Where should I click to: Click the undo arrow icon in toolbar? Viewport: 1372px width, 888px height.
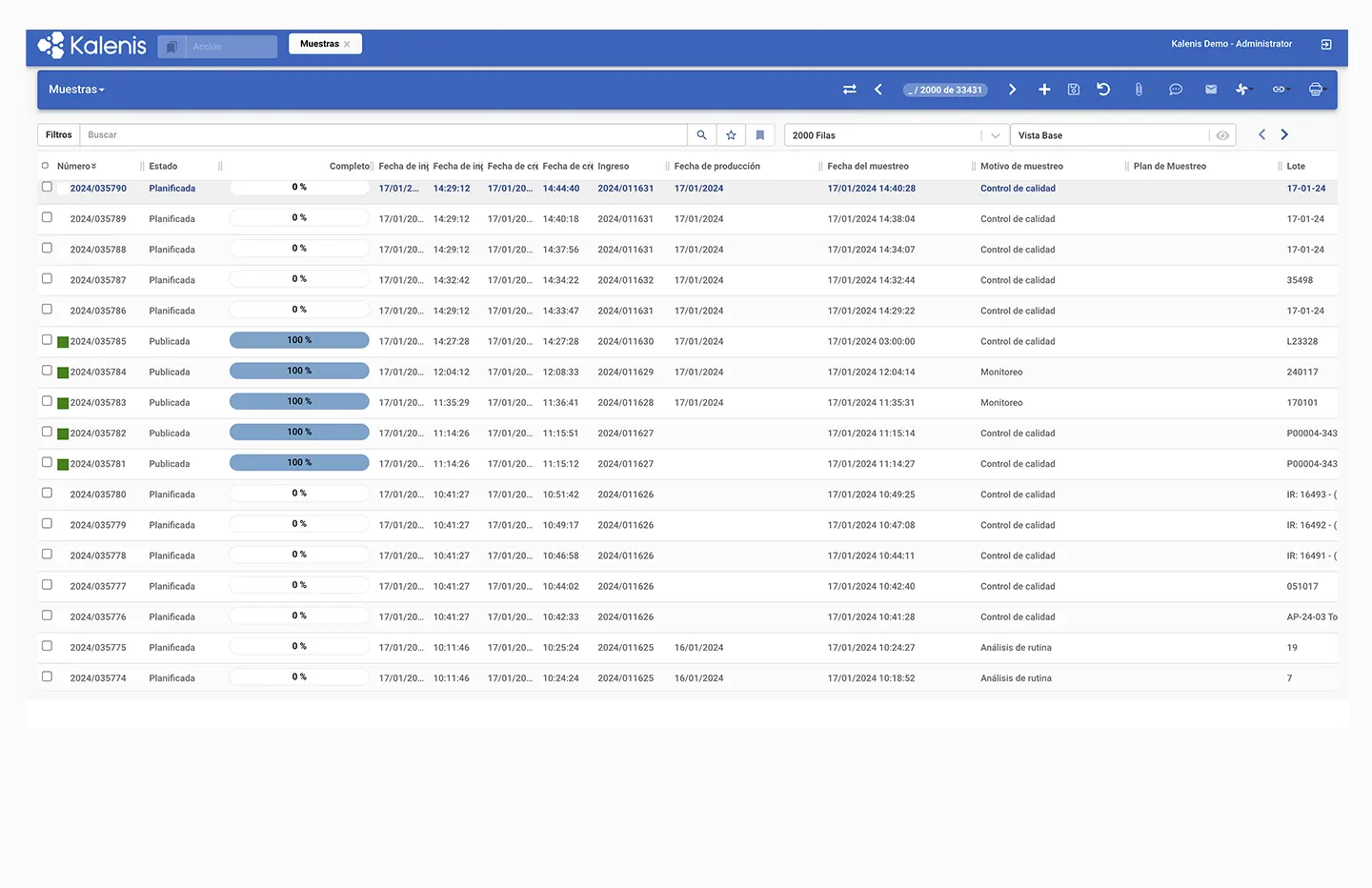[x=1103, y=90]
